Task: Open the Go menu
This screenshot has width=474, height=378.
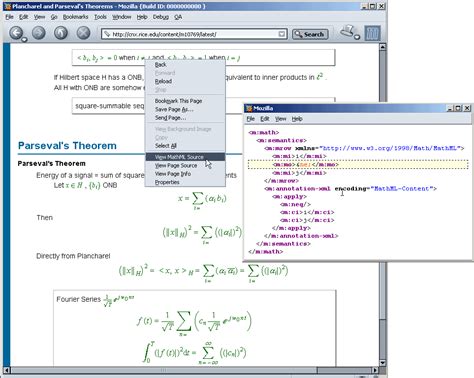Action: tap(54, 17)
